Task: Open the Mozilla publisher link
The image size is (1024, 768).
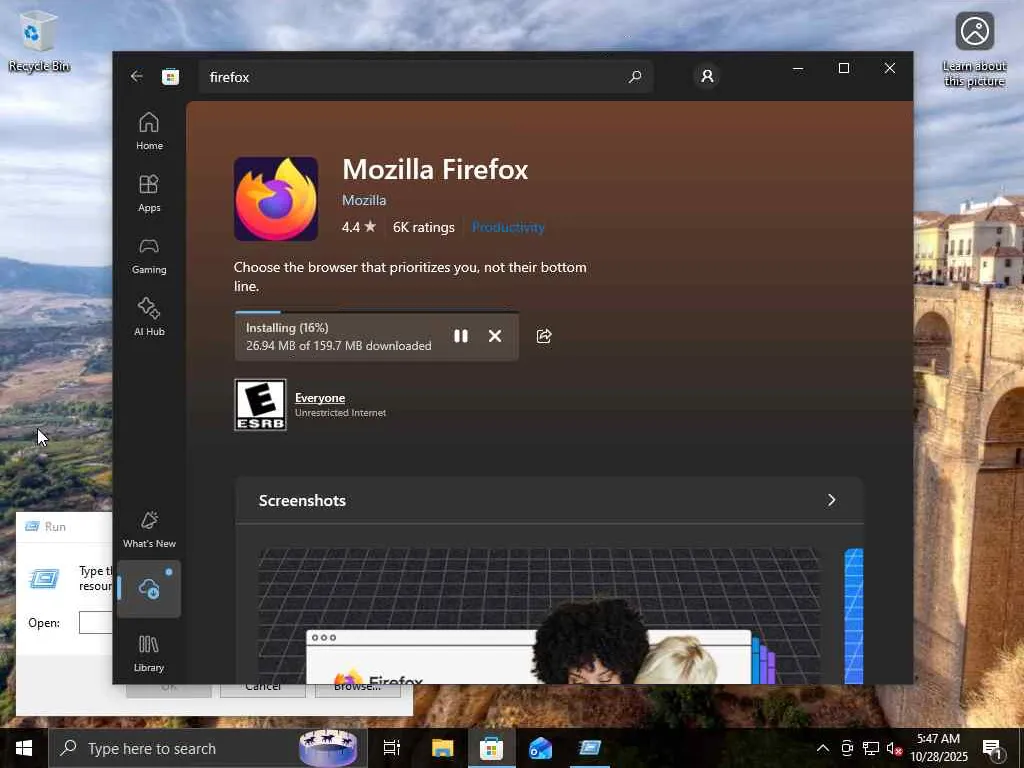Action: 364,200
